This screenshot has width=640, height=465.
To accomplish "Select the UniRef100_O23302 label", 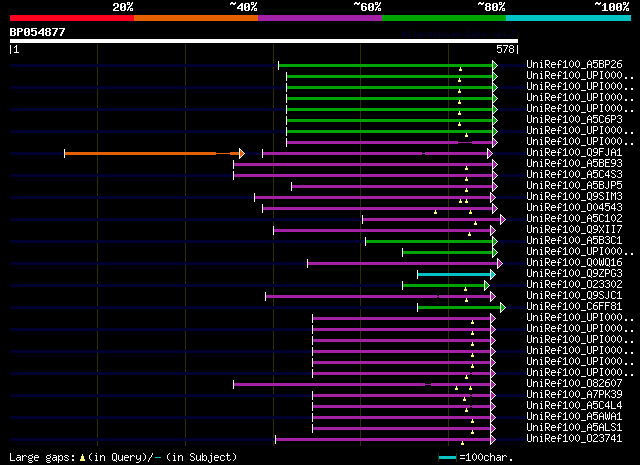I will [574, 285].
